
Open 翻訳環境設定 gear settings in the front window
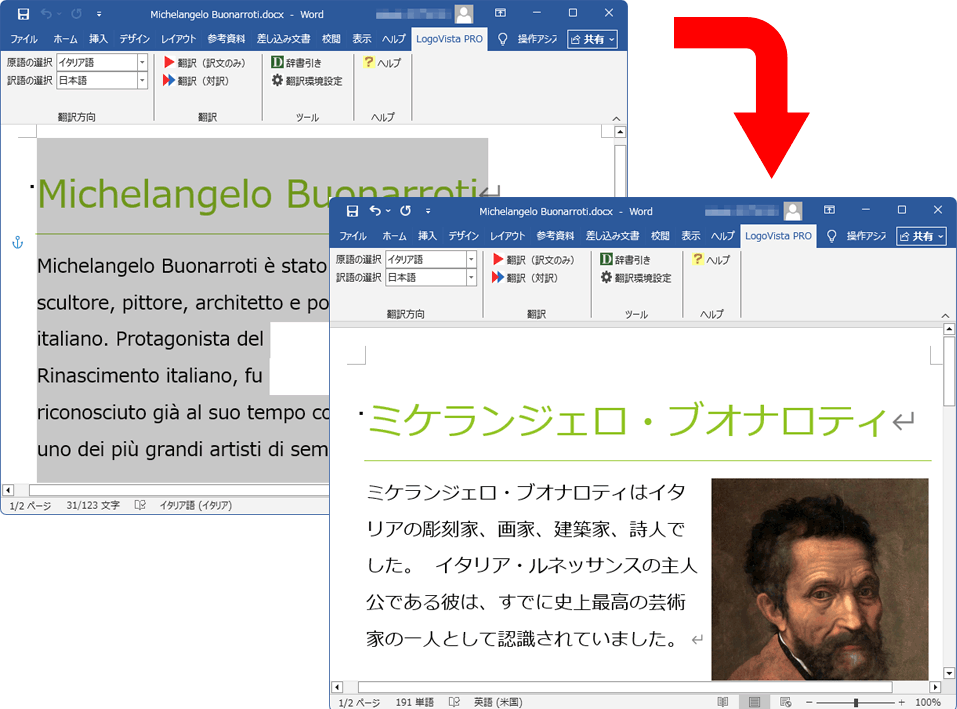click(x=635, y=278)
